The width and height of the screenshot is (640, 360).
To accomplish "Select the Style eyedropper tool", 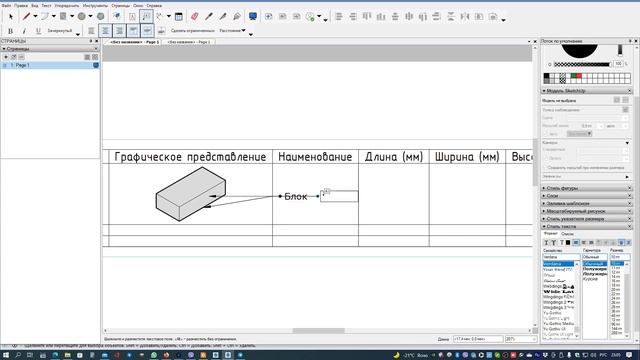I will [x=209, y=16].
